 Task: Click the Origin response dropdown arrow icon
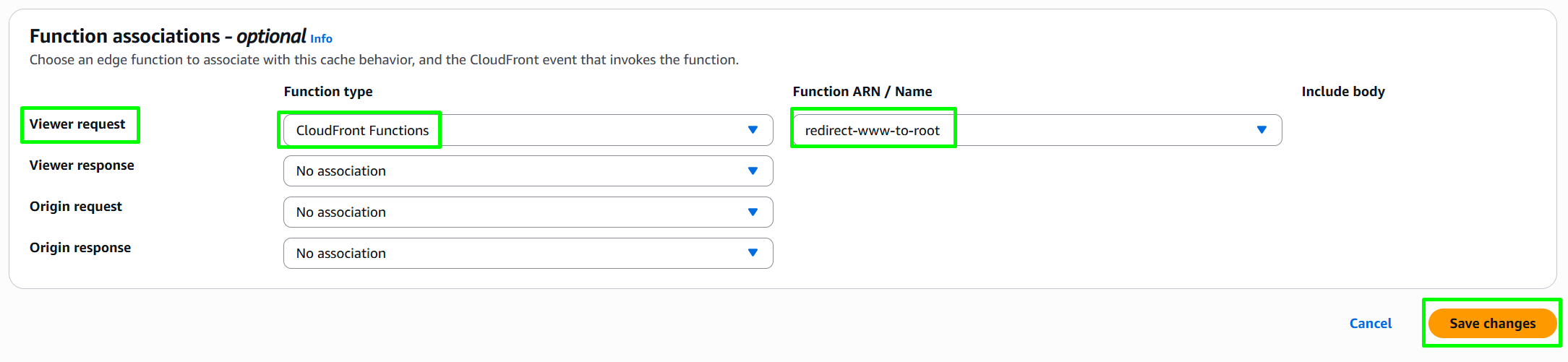click(x=753, y=254)
